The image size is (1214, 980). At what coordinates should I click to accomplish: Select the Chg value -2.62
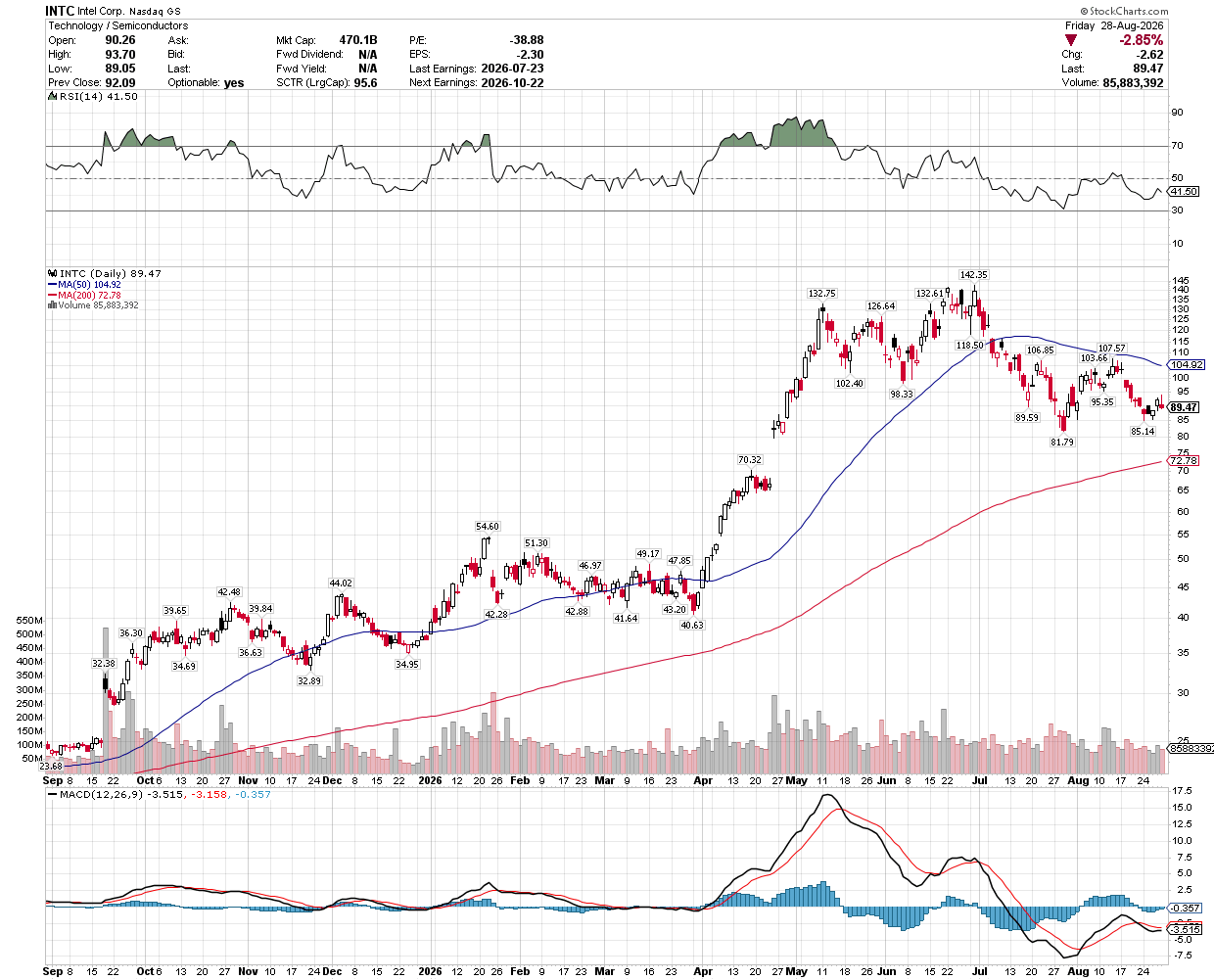click(1150, 55)
